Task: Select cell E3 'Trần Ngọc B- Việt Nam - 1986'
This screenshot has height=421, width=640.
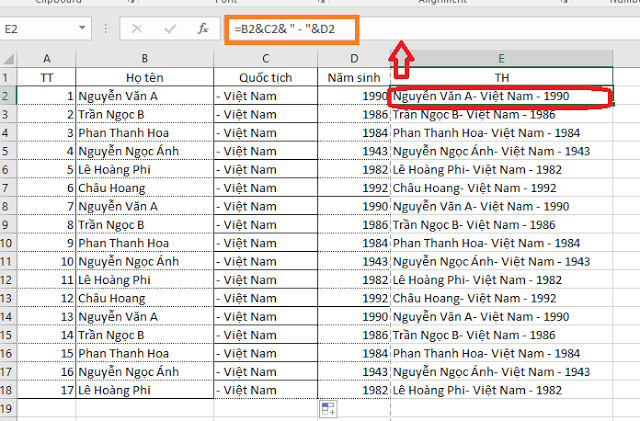Action: [502, 114]
